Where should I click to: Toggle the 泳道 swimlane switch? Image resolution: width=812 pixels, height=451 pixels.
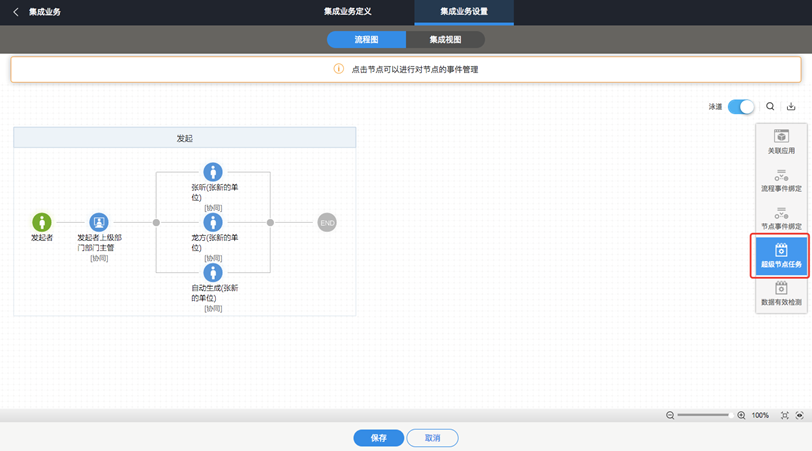[x=741, y=107]
